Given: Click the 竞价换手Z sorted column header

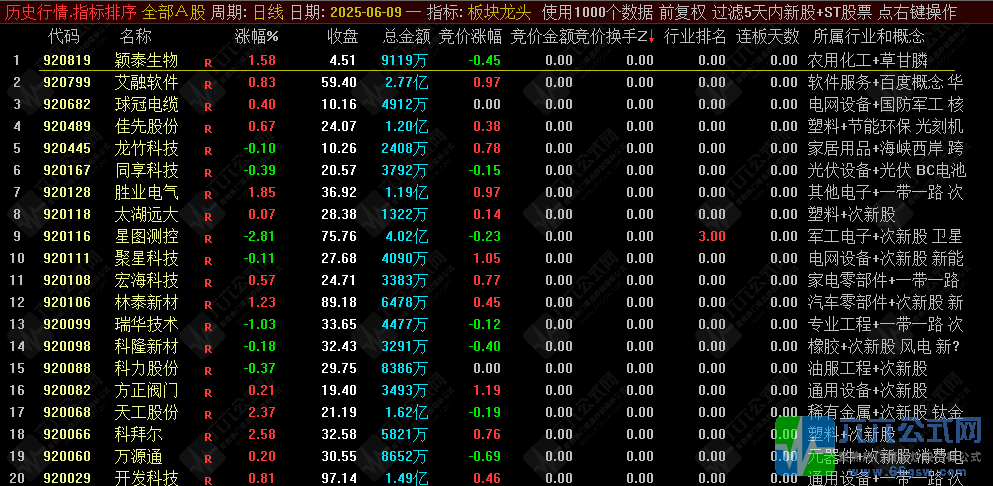Looking at the screenshot, I should coord(614,37).
